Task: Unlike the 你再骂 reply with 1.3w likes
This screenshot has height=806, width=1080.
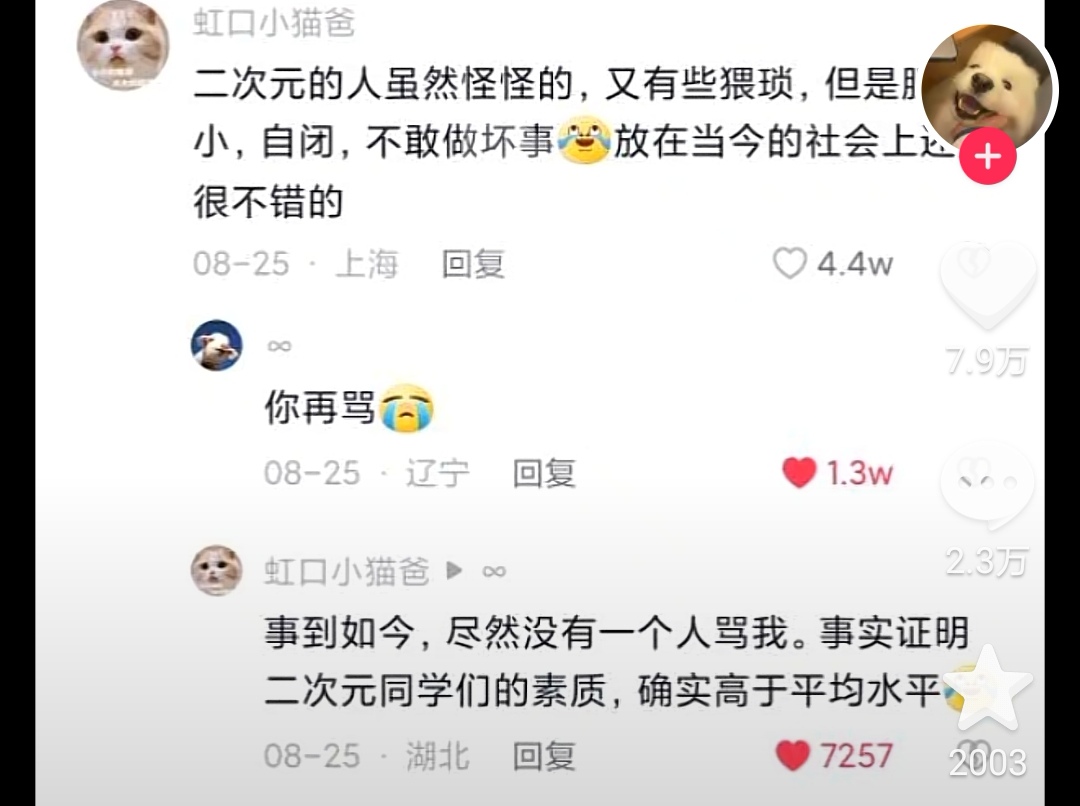Action: (799, 473)
